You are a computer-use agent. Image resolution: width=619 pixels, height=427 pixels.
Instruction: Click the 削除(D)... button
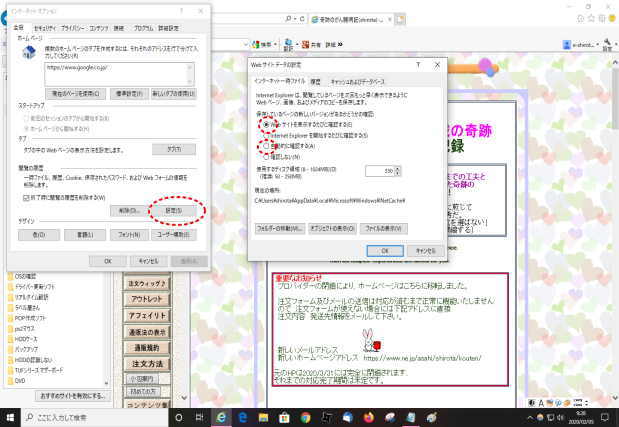click(x=130, y=211)
